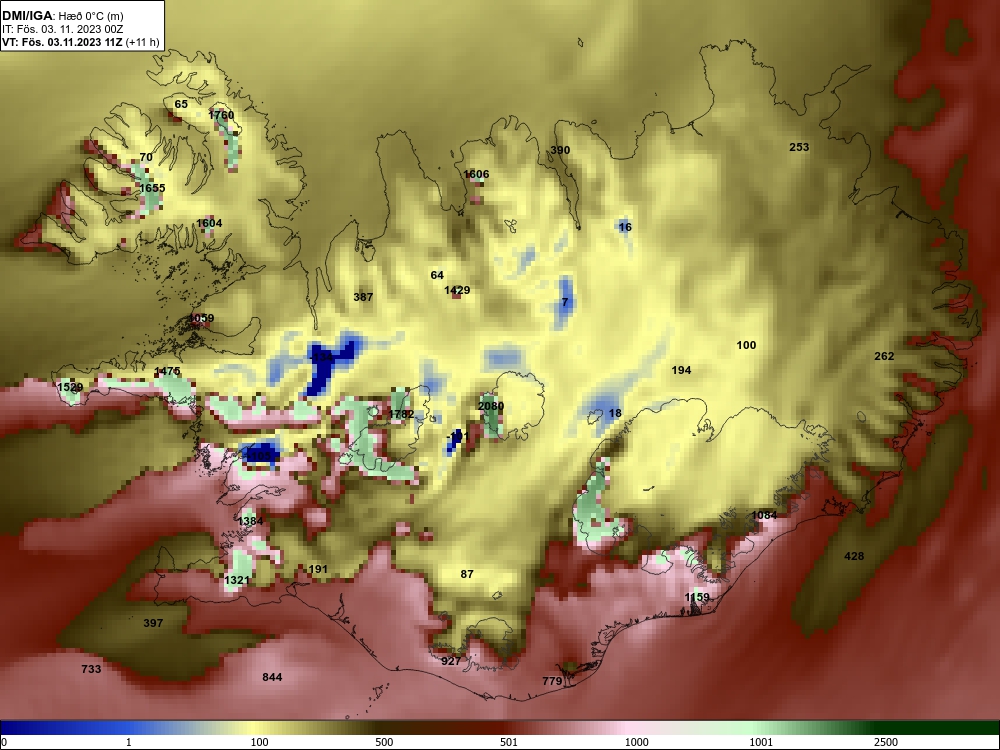Click the map value 1384
The image size is (1000, 750).
point(250,521)
